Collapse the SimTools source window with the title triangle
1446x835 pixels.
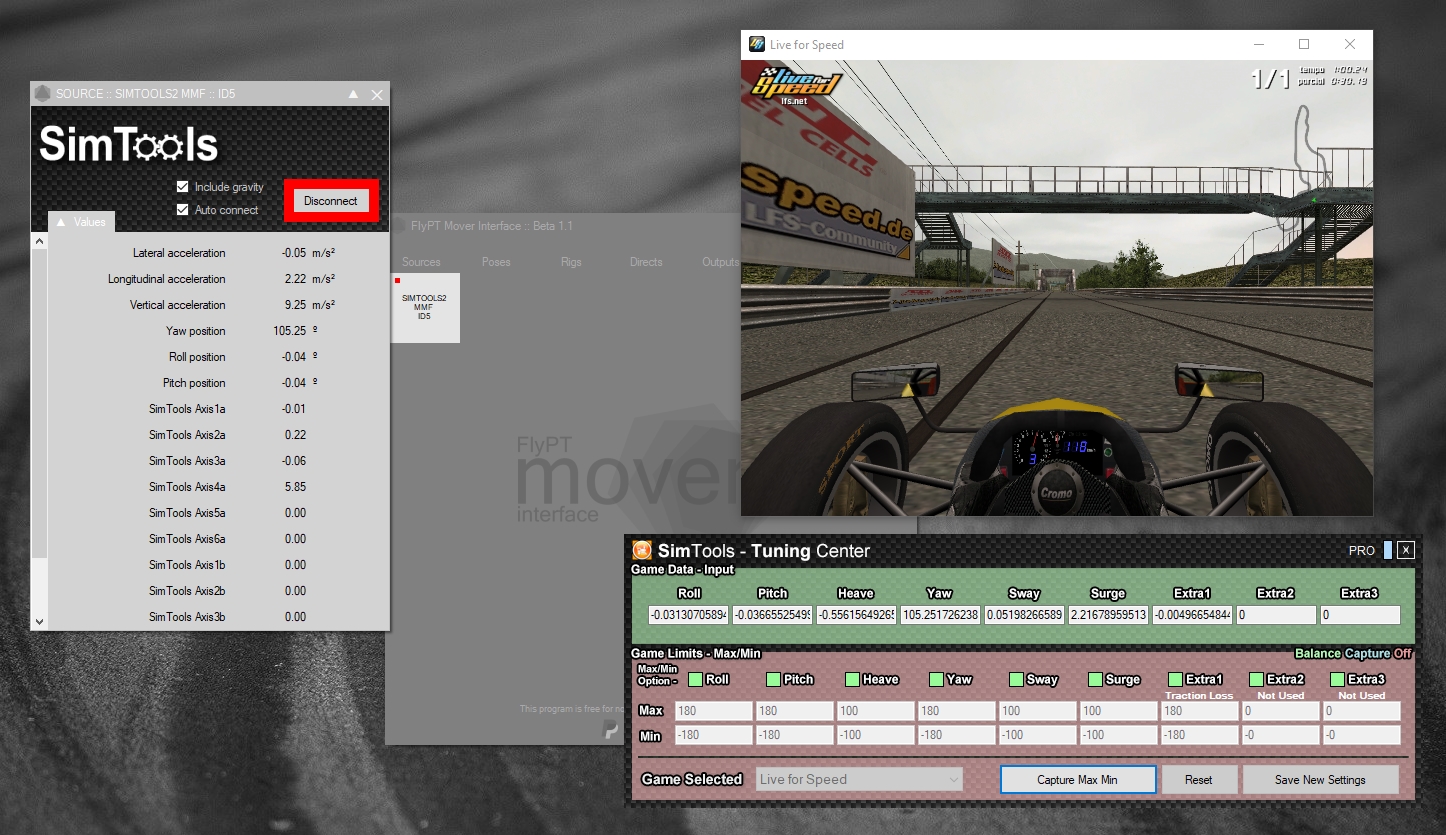pos(353,94)
